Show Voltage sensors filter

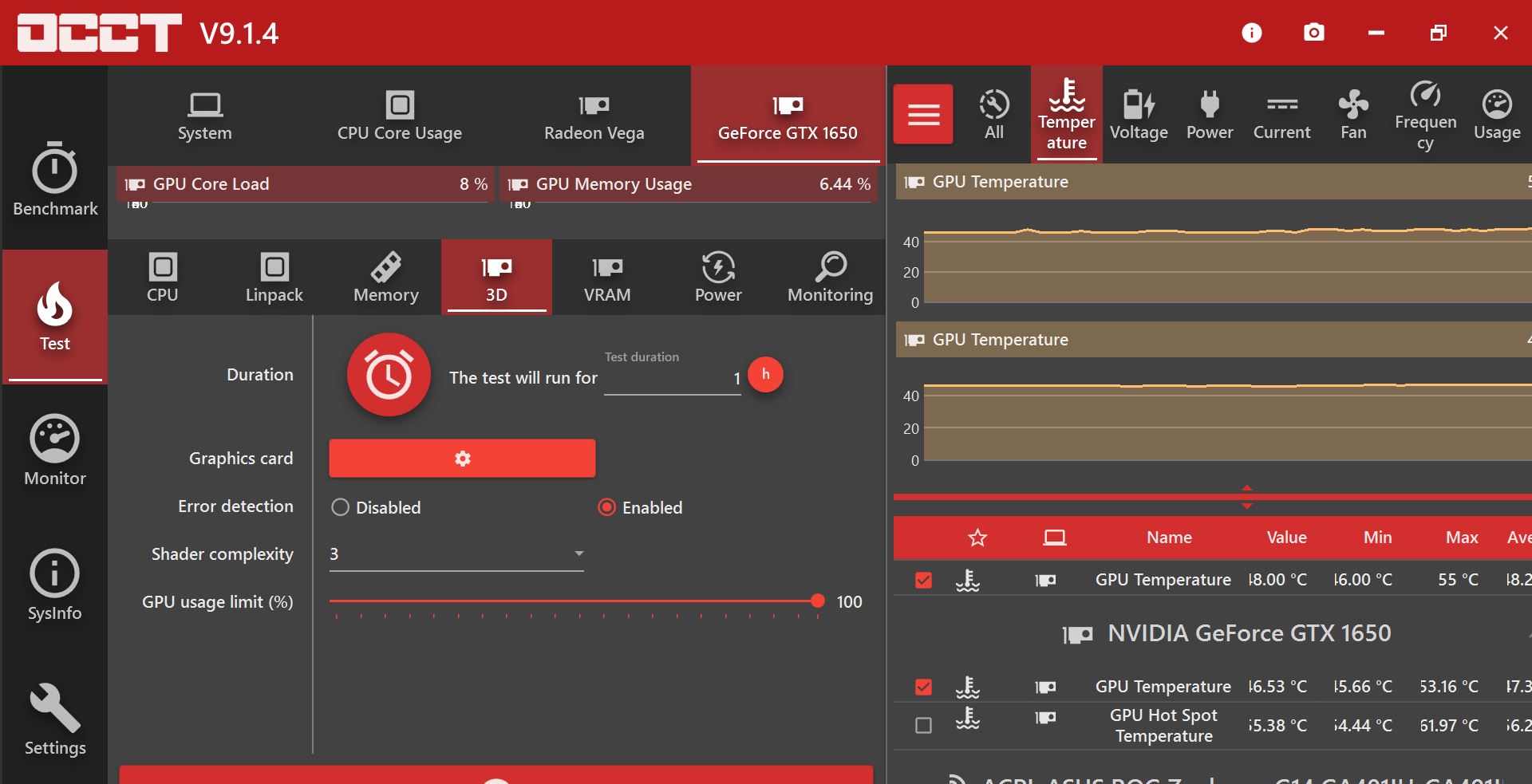tap(1138, 115)
